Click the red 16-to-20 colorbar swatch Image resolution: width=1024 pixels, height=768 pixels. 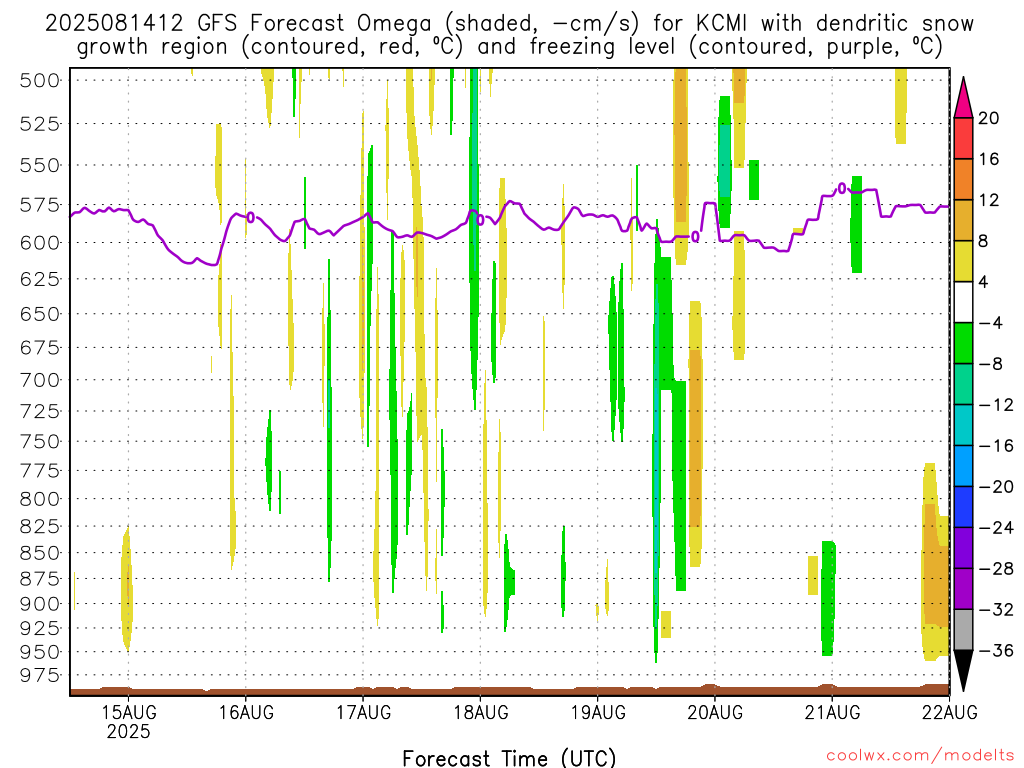coord(963,138)
